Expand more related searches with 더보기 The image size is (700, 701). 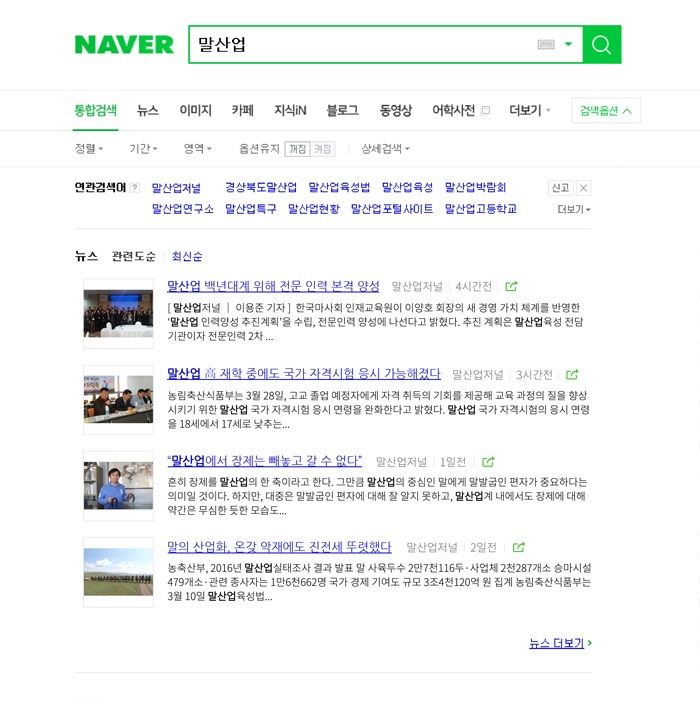click(574, 209)
